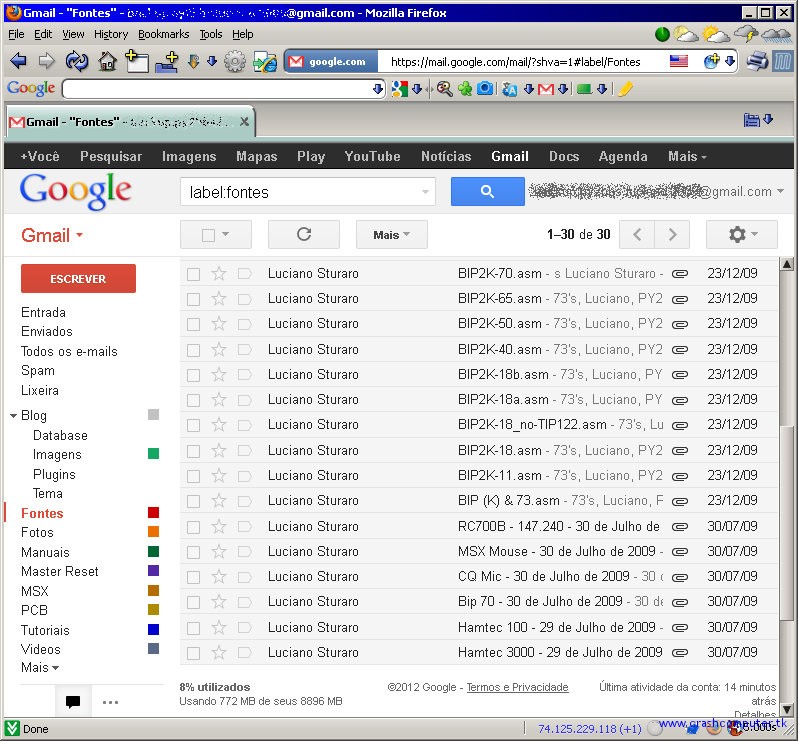798x741 pixels.
Task: Click the US flag icon in the address bar
Action: [678, 61]
